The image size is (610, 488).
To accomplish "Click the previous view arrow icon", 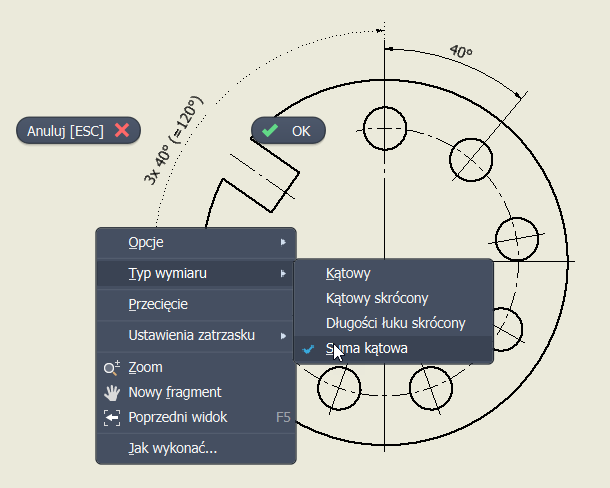I will click(112, 417).
